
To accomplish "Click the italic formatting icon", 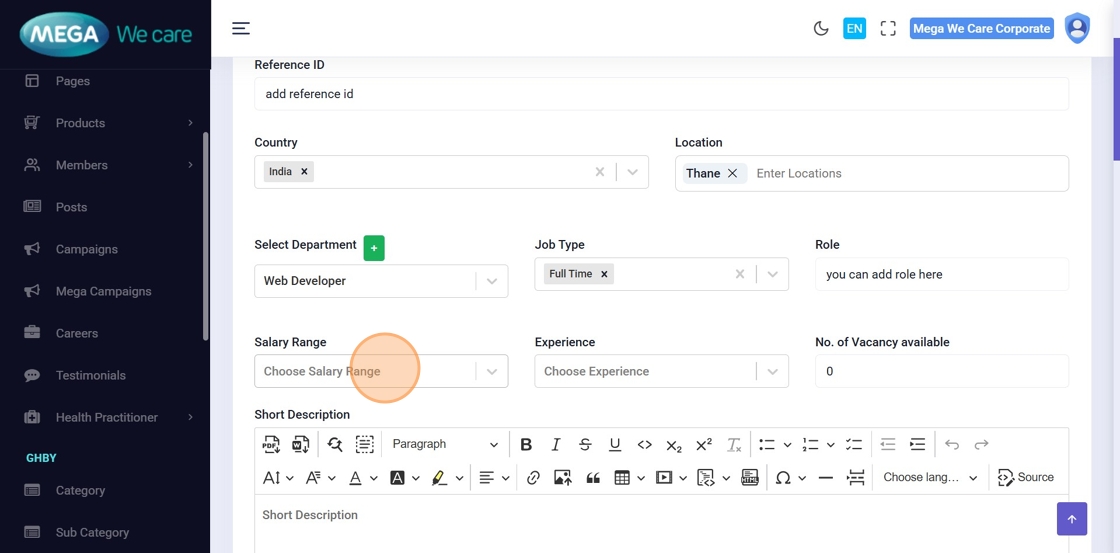I will click(556, 445).
